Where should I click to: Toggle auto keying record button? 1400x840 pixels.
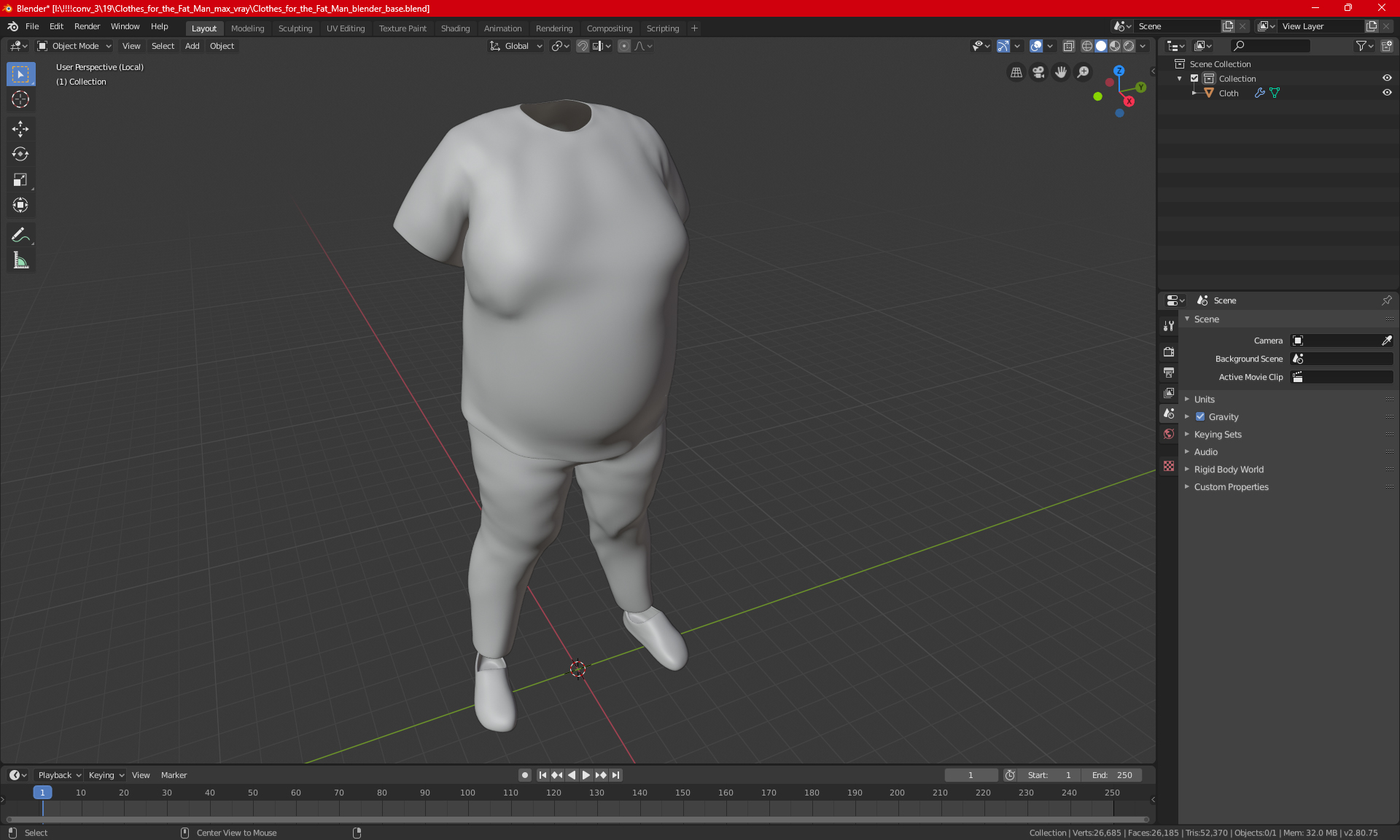tap(524, 775)
